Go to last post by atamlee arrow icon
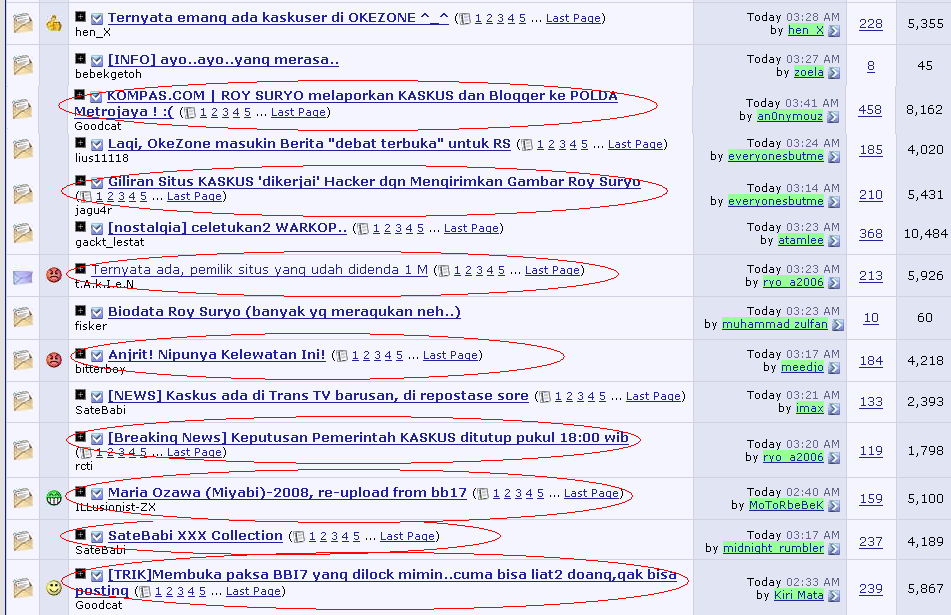951x615 pixels. tap(834, 241)
